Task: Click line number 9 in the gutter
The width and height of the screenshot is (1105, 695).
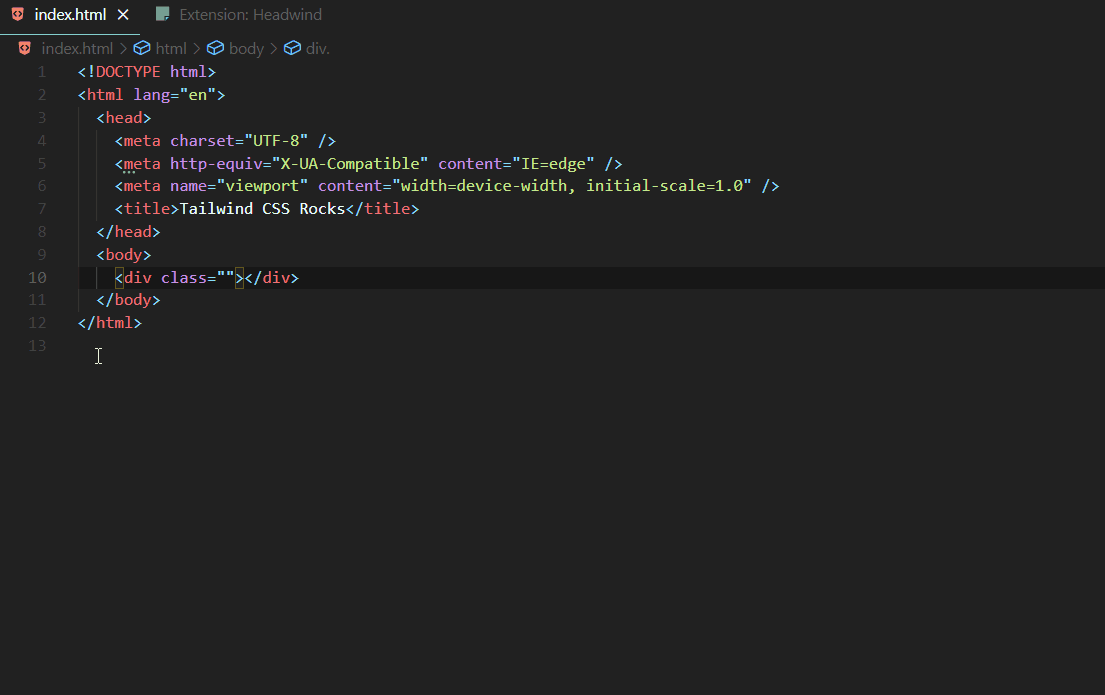Action: (x=42, y=254)
